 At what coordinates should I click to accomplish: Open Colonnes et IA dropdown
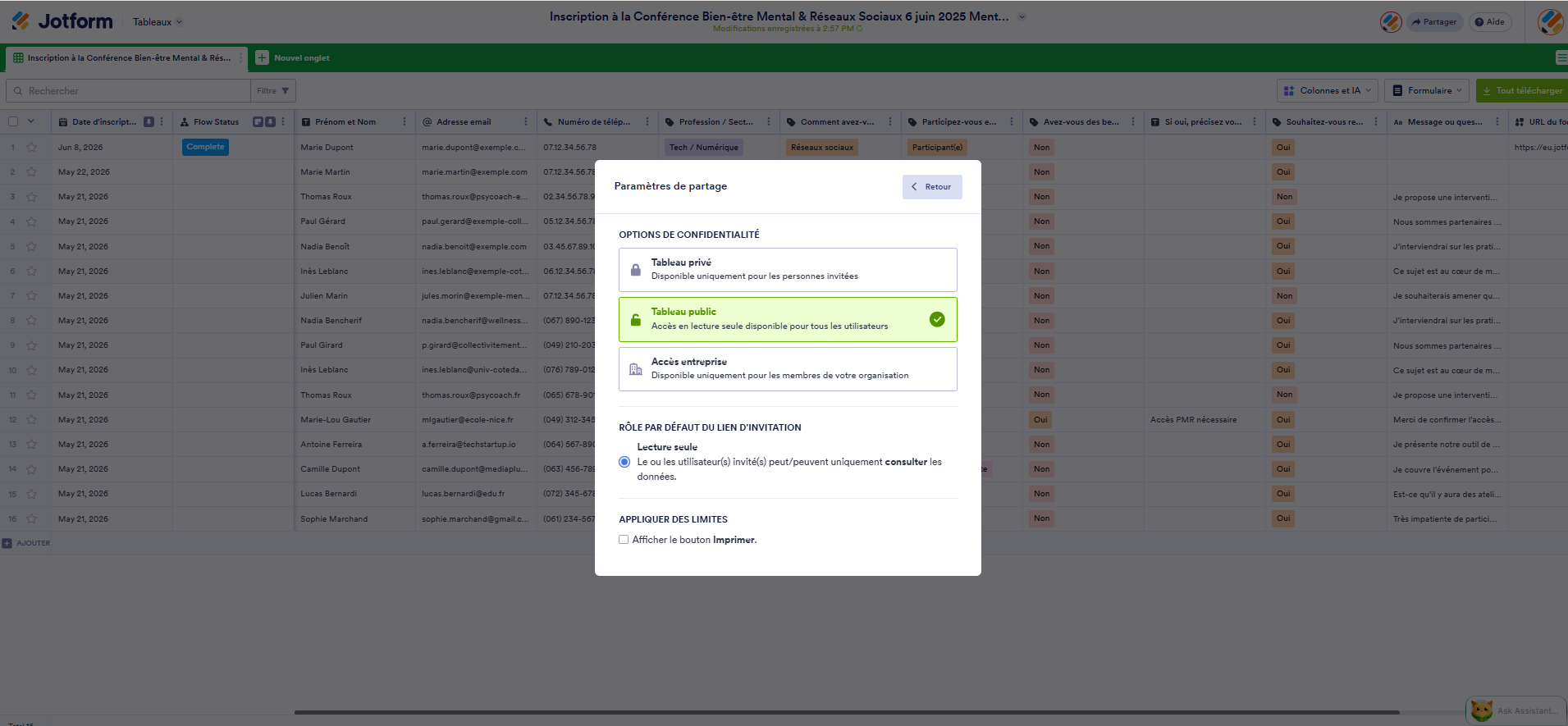(x=1328, y=91)
